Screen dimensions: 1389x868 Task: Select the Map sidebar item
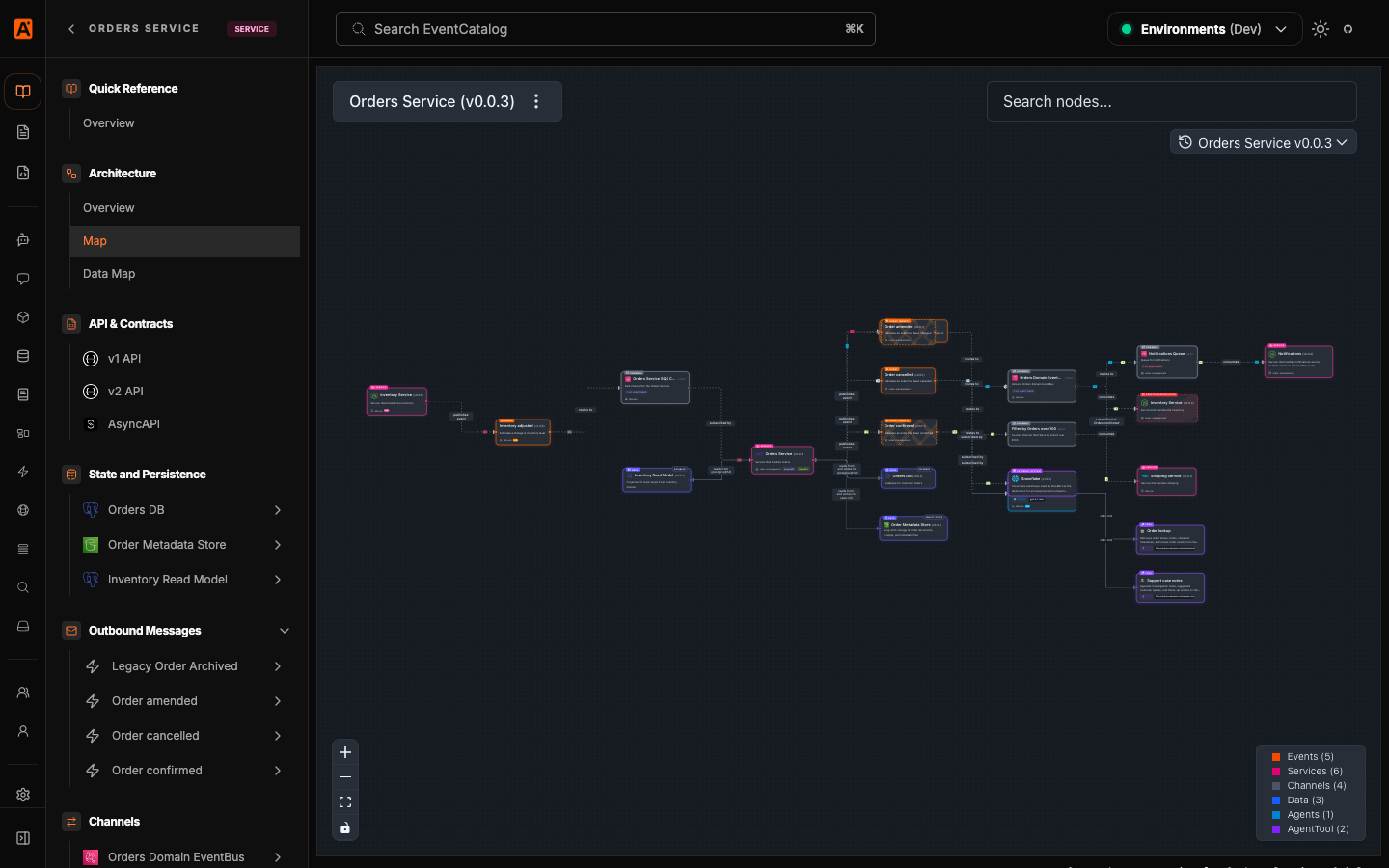click(x=185, y=241)
